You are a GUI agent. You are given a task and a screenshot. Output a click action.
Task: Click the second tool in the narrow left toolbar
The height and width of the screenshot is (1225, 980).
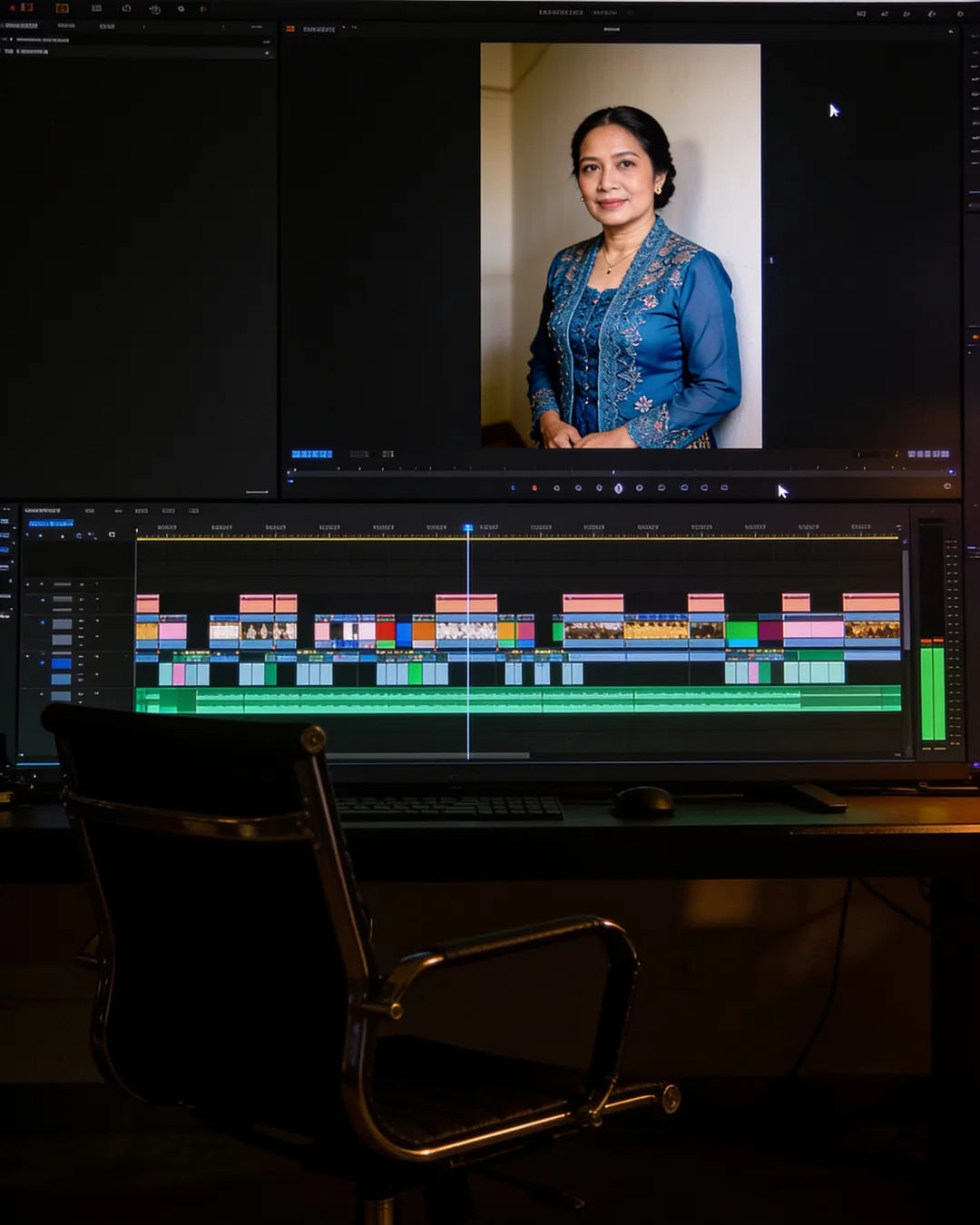[5, 535]
